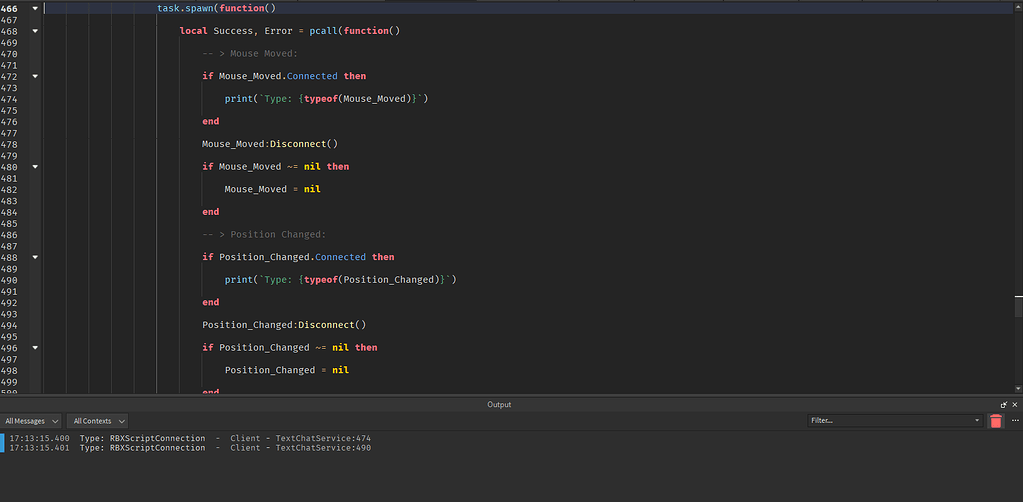Clear the output with the red trash icon
Viewport: 1023px width, 502px height.
coord(995,421)
